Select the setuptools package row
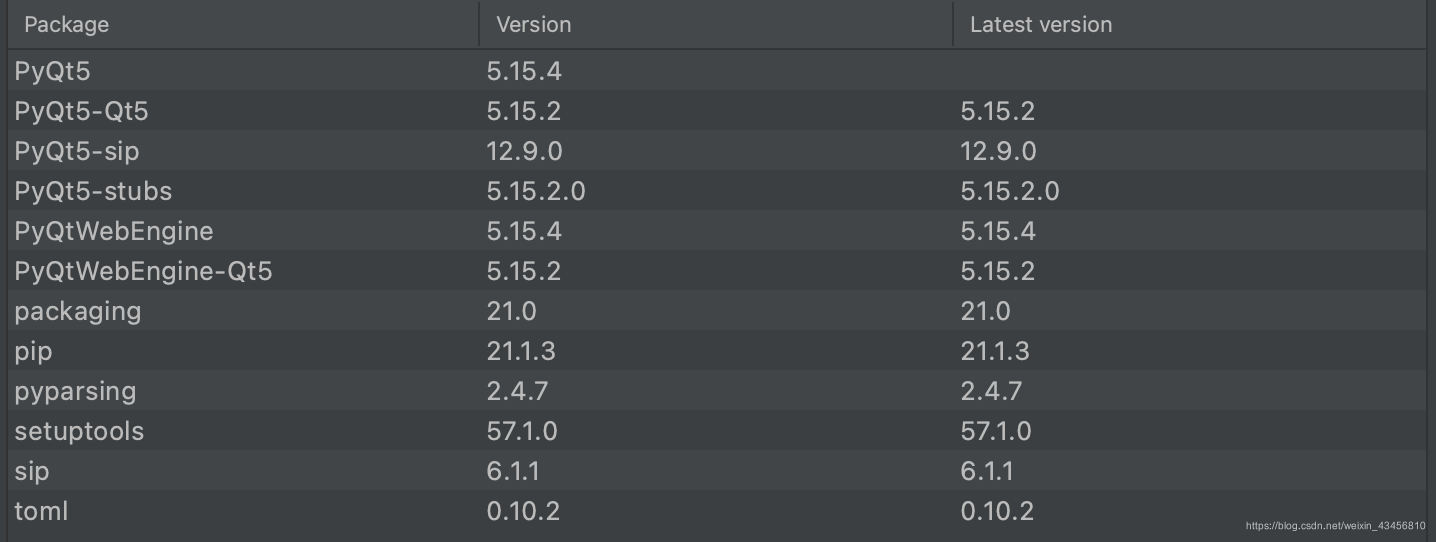The image size is (1436, 542). coord(79,431)
